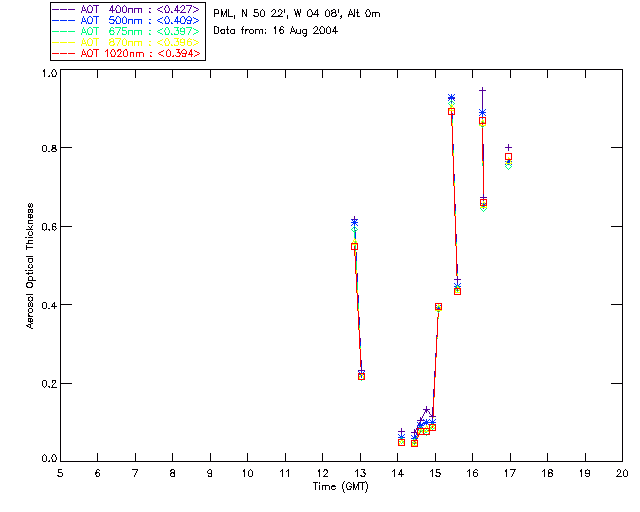
Task: Click the x-axis tick label 14
Action: [x=398, y=473]
